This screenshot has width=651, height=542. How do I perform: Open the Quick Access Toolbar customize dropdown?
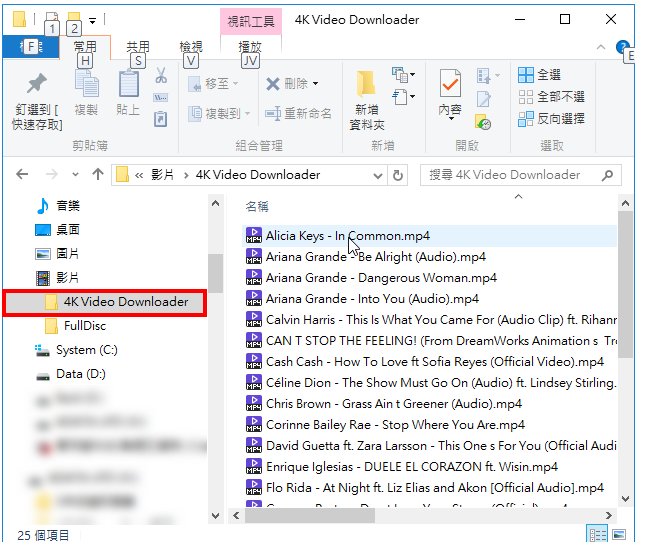(x=93, y=20)
